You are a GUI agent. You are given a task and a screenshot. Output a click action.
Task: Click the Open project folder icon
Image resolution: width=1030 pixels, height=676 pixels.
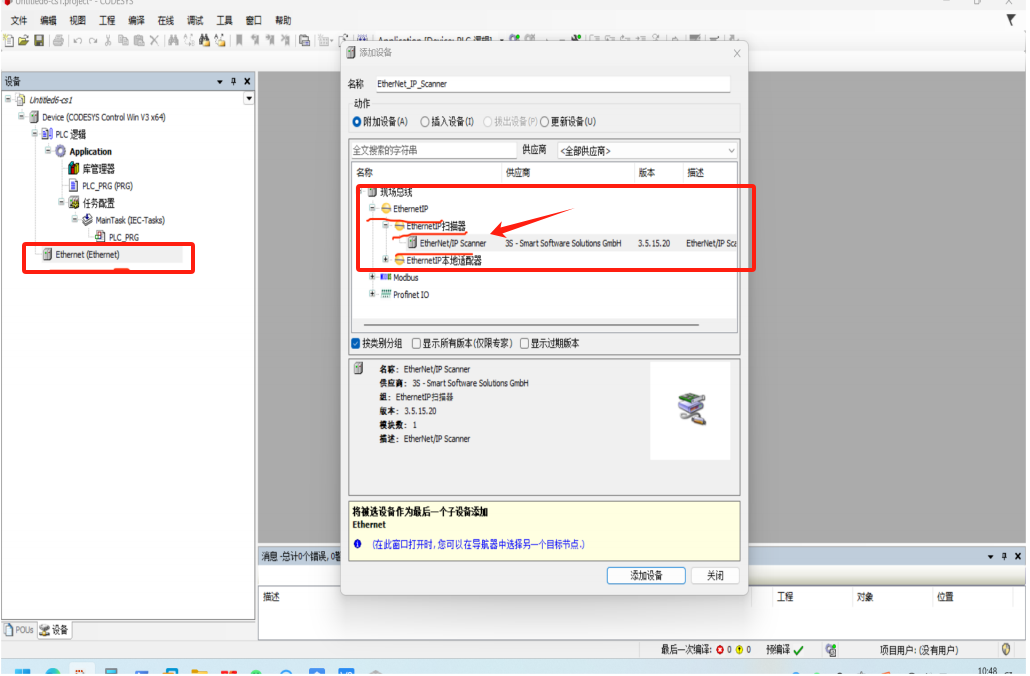click(x=23, y=40)
